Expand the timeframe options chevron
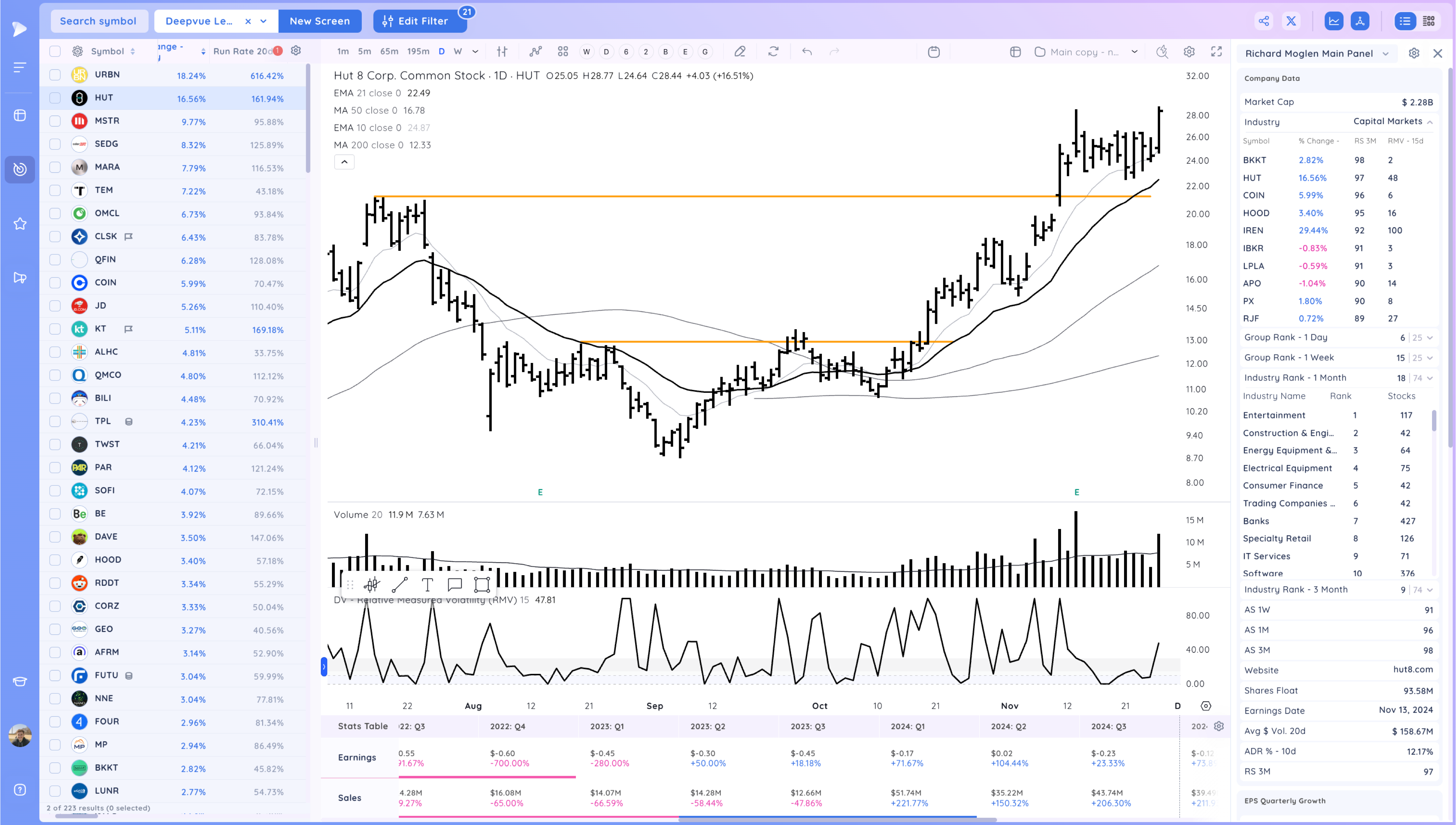 point(475,52)
